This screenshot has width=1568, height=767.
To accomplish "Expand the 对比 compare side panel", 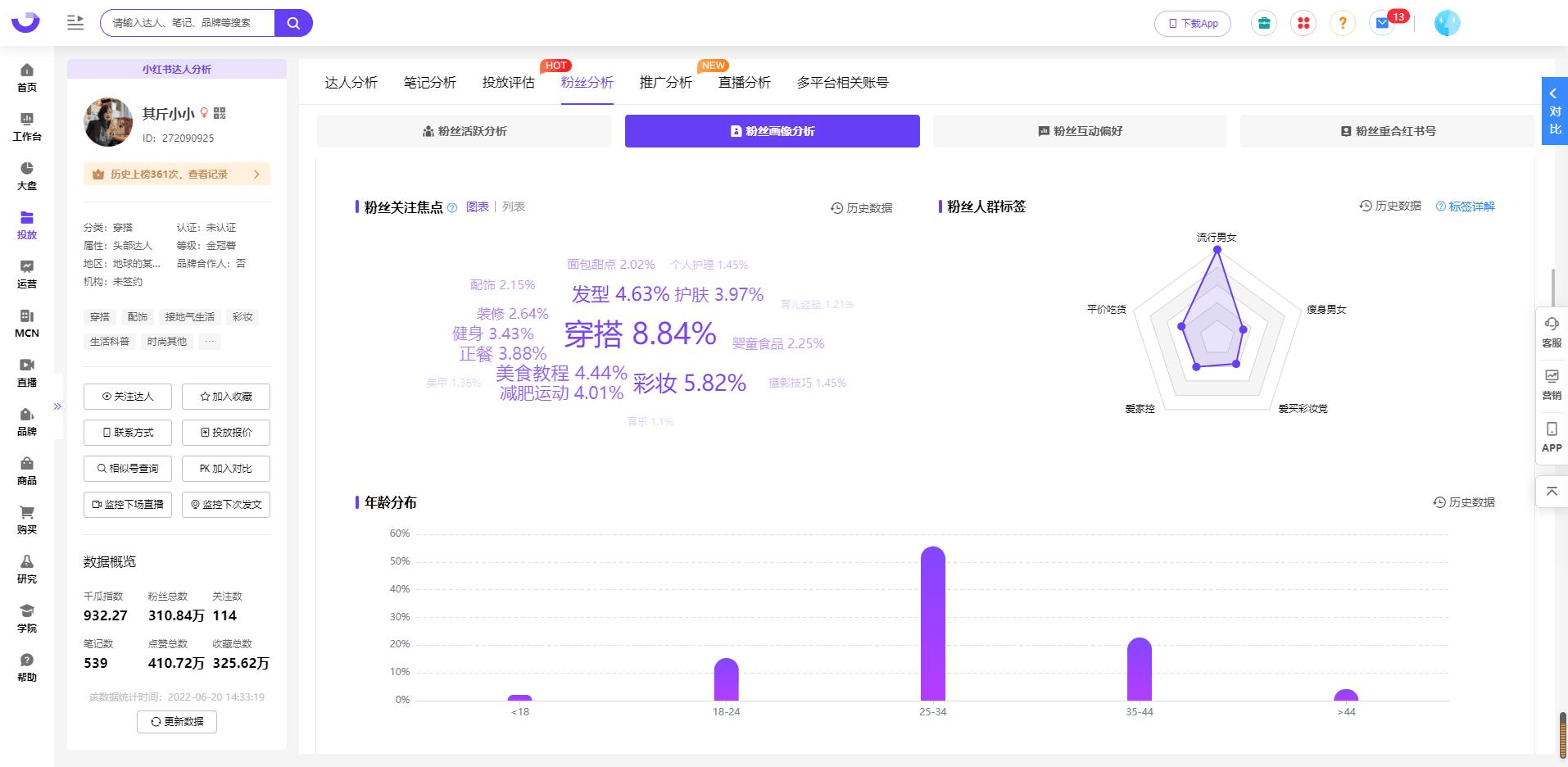I will pos(1555,111).
